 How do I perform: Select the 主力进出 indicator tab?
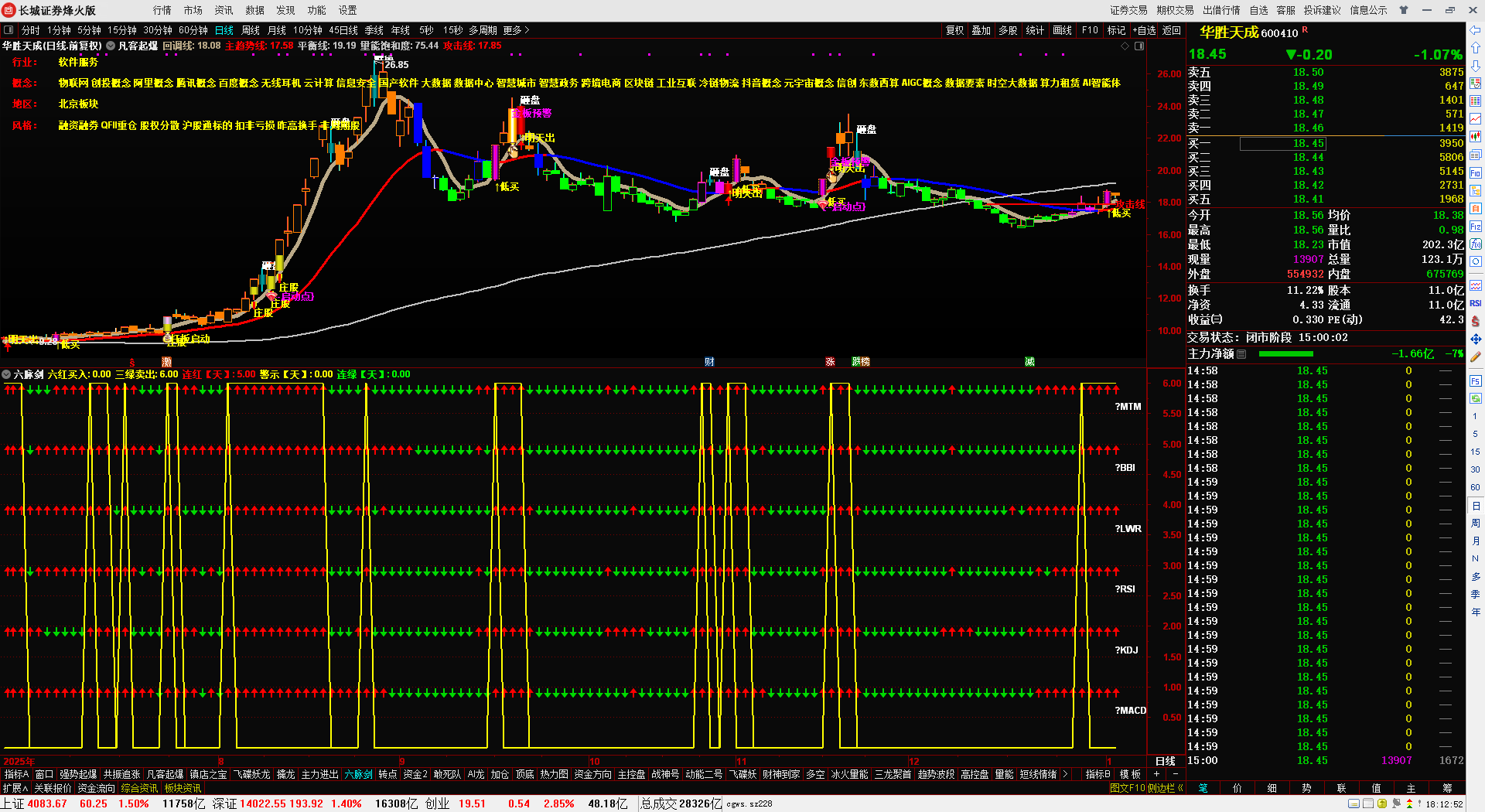[319, 774]
